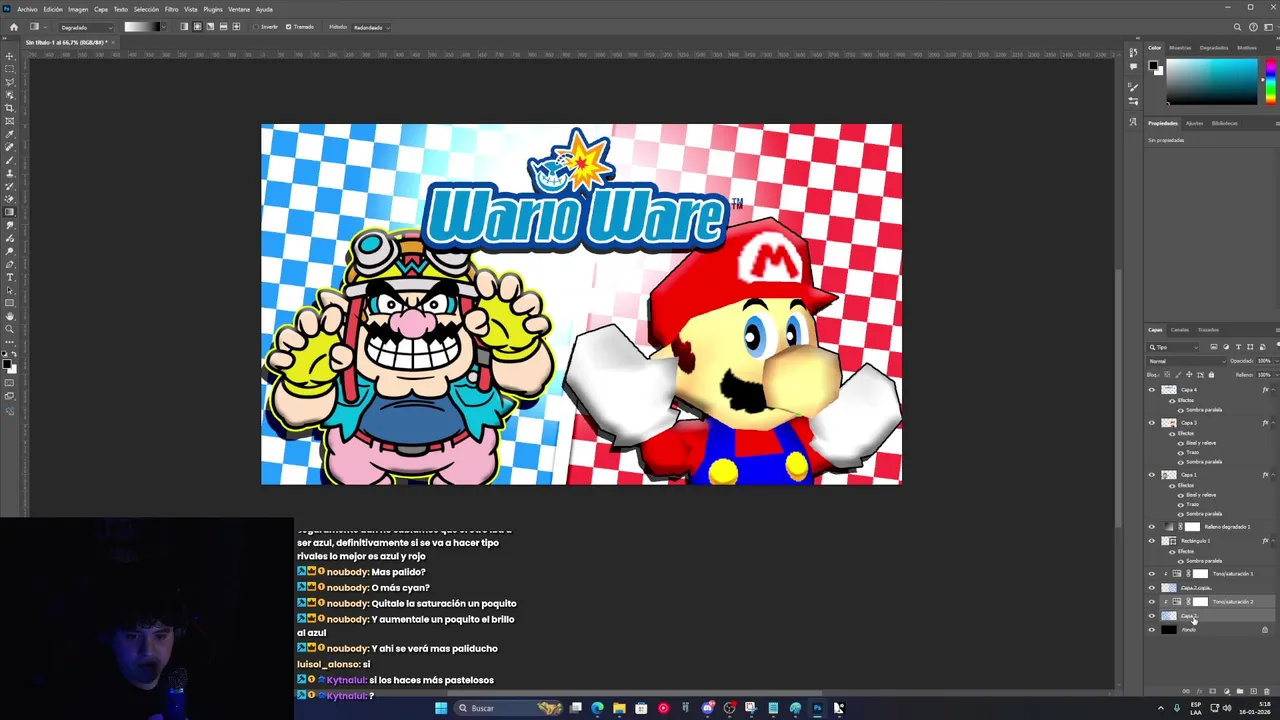Toggle the Tramado checkbox
The width and height of the screenshot is (1280, 720).
point(289,27)
